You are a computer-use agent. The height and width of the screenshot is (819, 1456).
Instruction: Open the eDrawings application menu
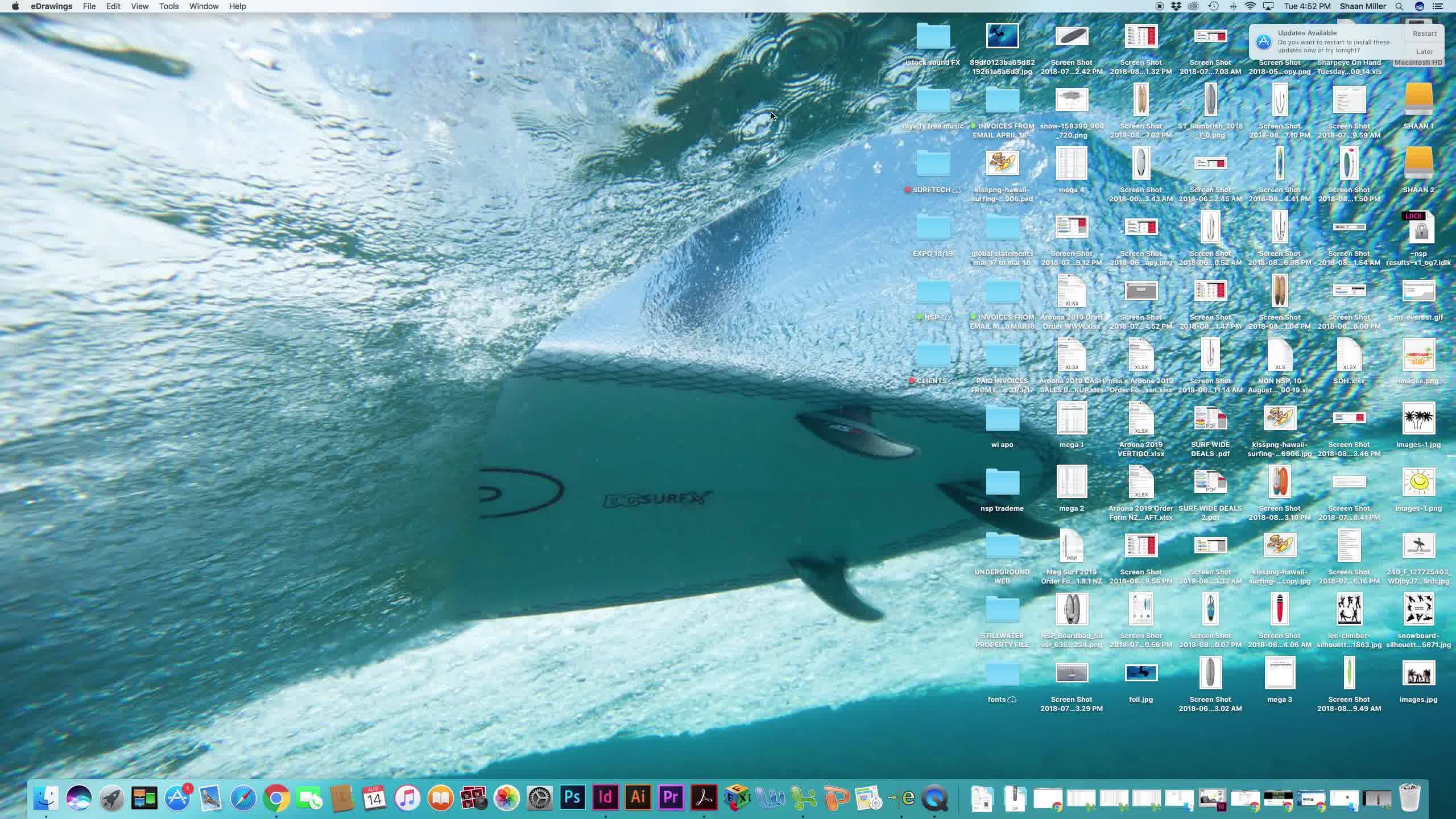(51, 6)
